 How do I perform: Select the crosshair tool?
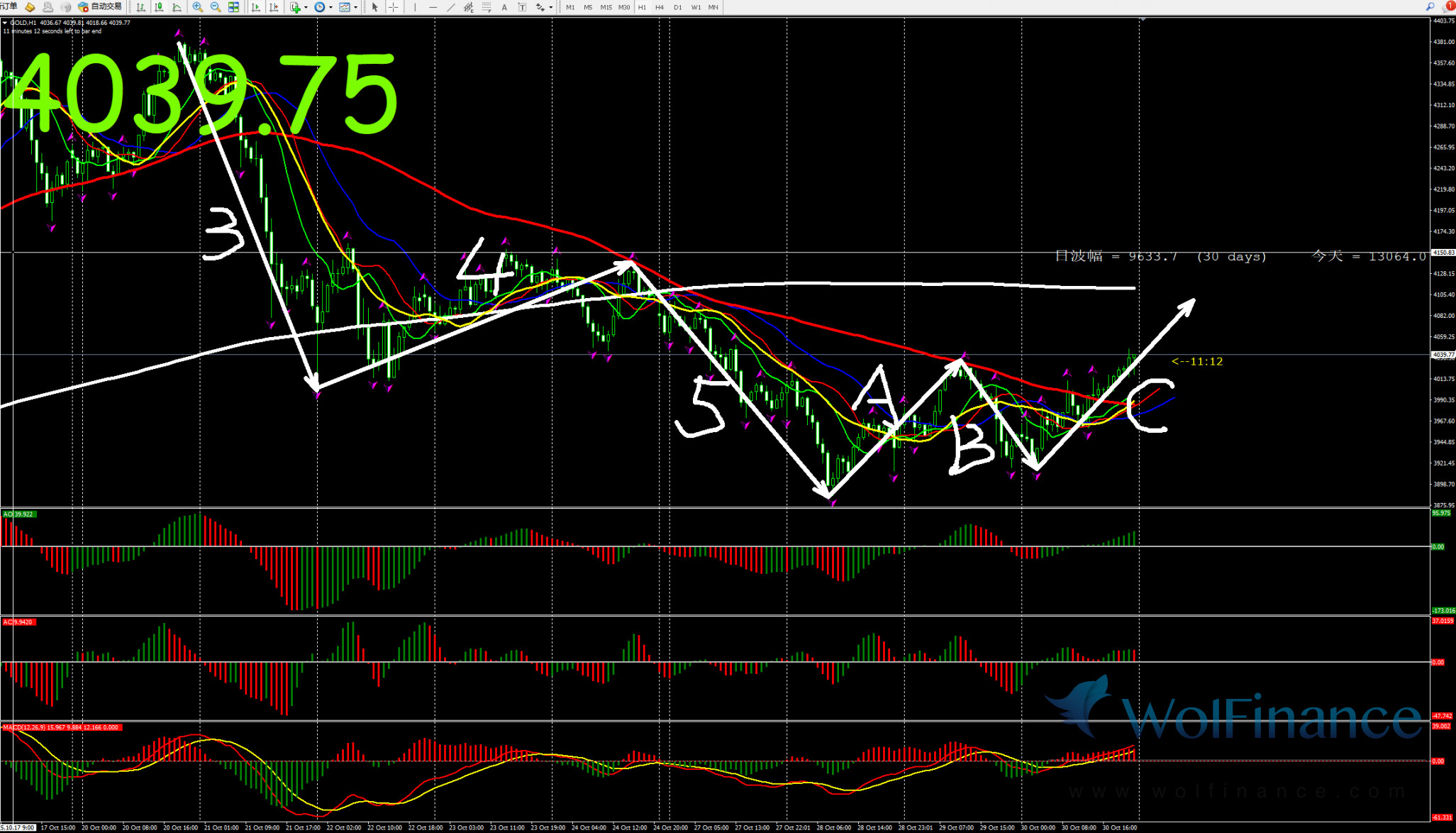click(393, 7)
